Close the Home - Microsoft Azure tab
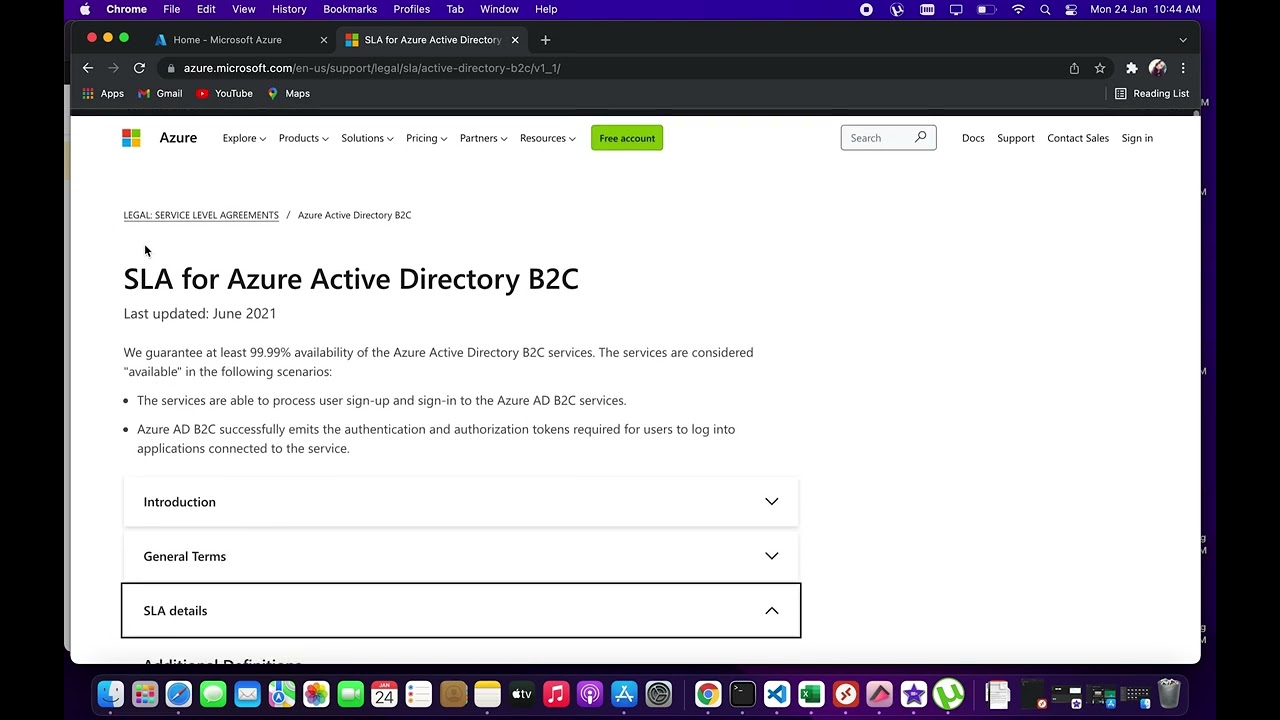This screenshot has height=720, width=1280. click(323, 40)
